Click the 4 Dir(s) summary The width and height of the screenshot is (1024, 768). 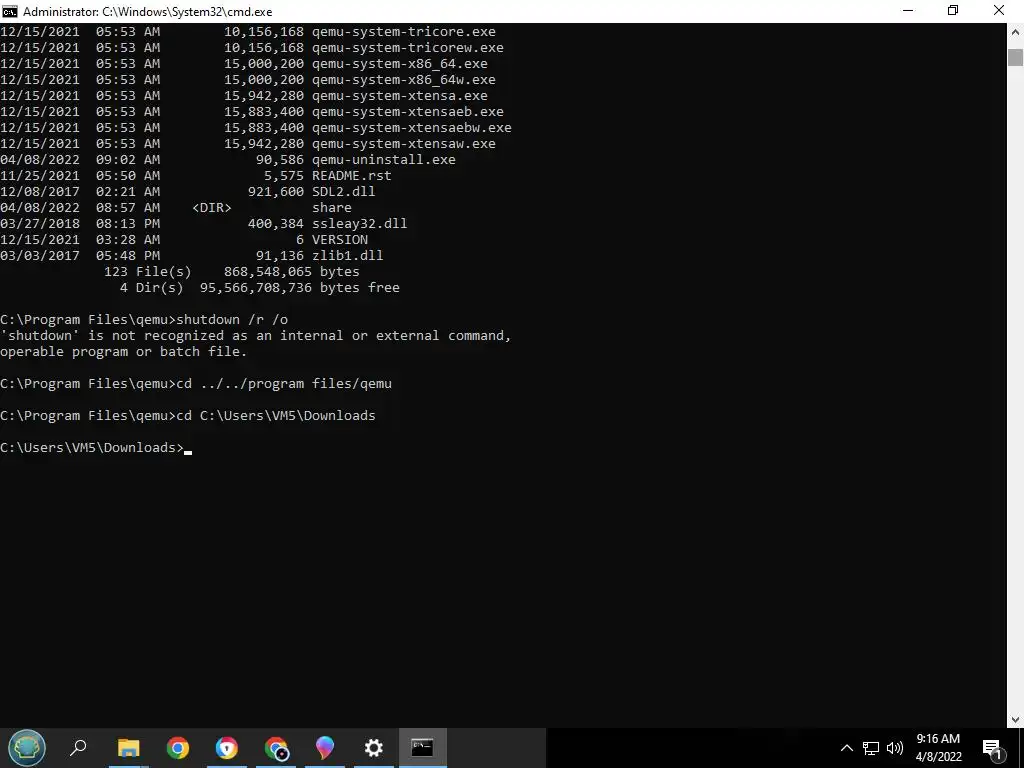(152, 287)
